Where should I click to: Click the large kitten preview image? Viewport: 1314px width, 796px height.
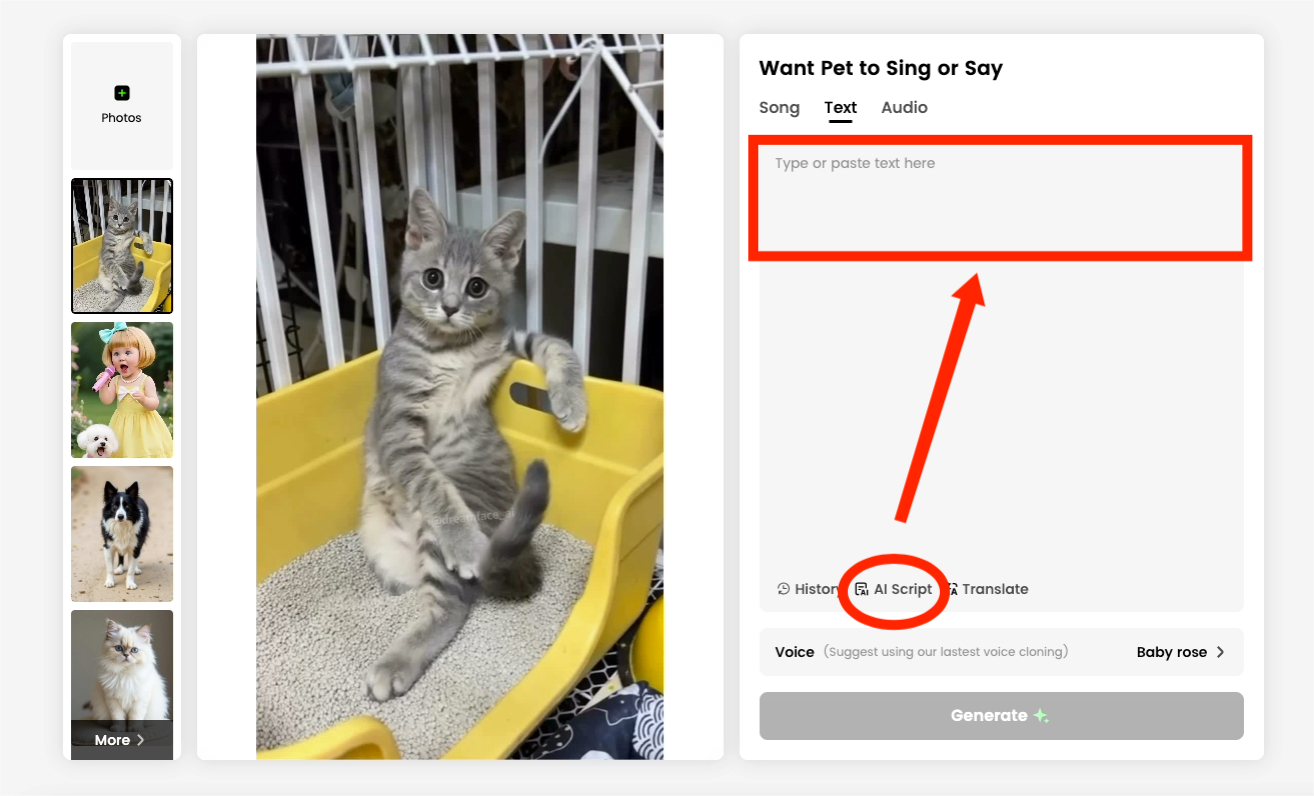(460, 397)
